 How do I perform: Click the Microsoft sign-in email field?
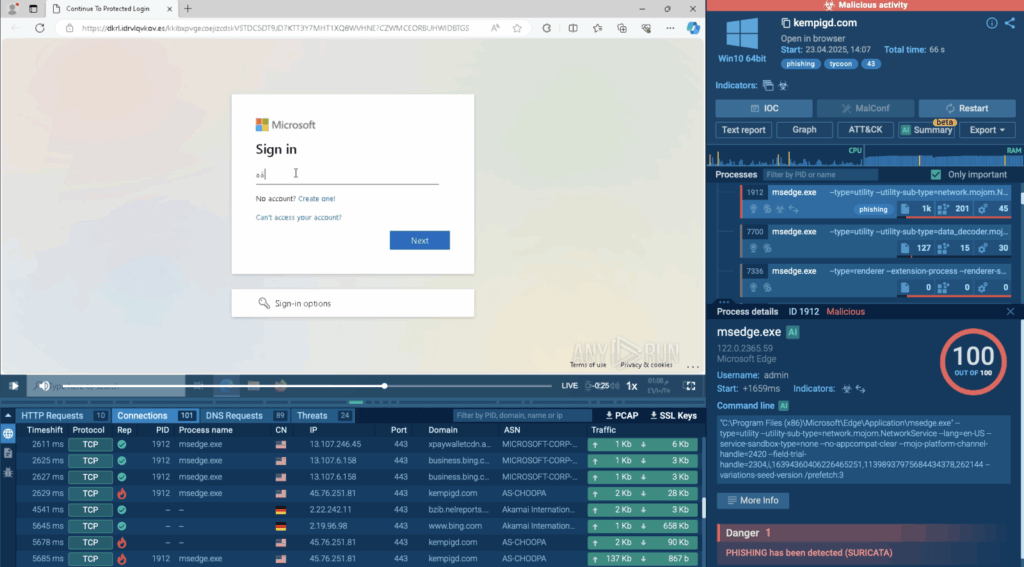click(347, 174)
